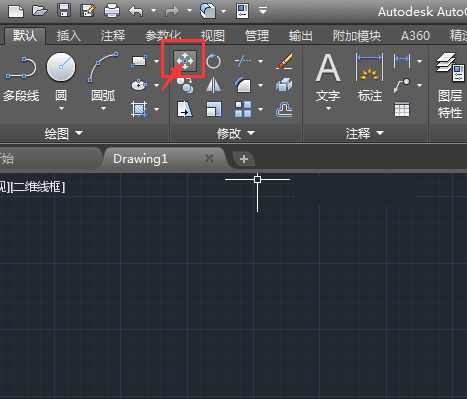Screen dimensions: 467x399
Task: Select the Rotate tool
Action: pyautogui.click(x=213, y=61)
